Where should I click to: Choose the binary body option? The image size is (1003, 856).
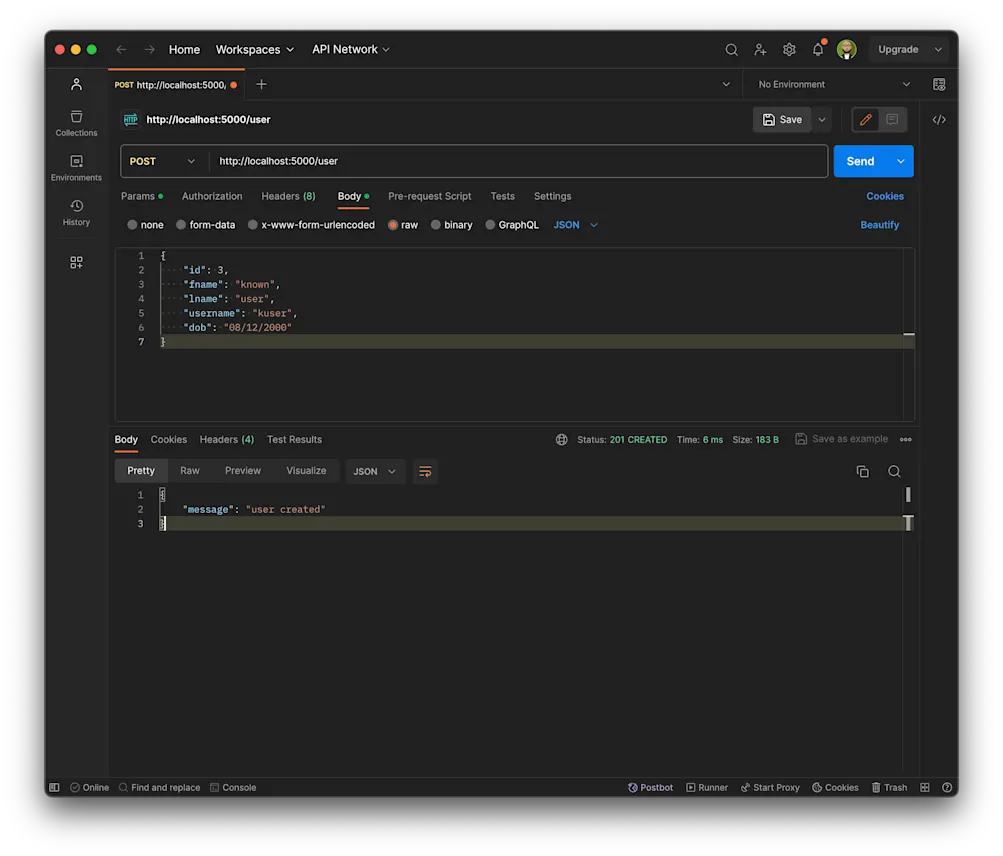[451, 224]
